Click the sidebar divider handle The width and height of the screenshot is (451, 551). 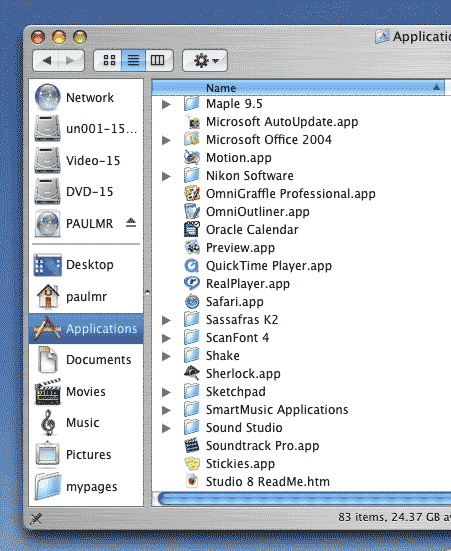[147, 292]
